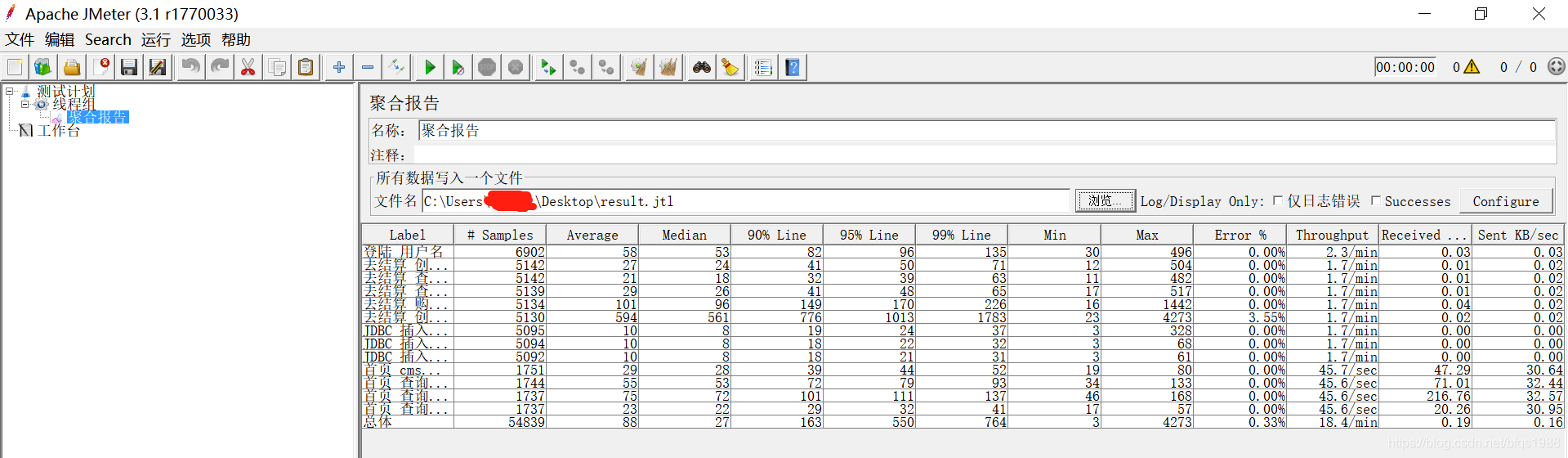
Task: Collapse the 测试计划 tree node
Action: coord(10,91)
